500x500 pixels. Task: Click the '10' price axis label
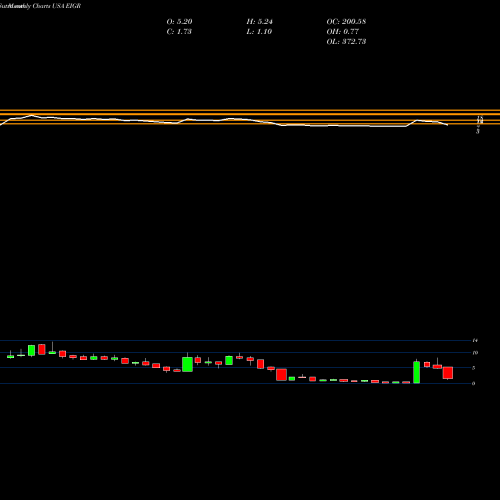pos(475,353)
